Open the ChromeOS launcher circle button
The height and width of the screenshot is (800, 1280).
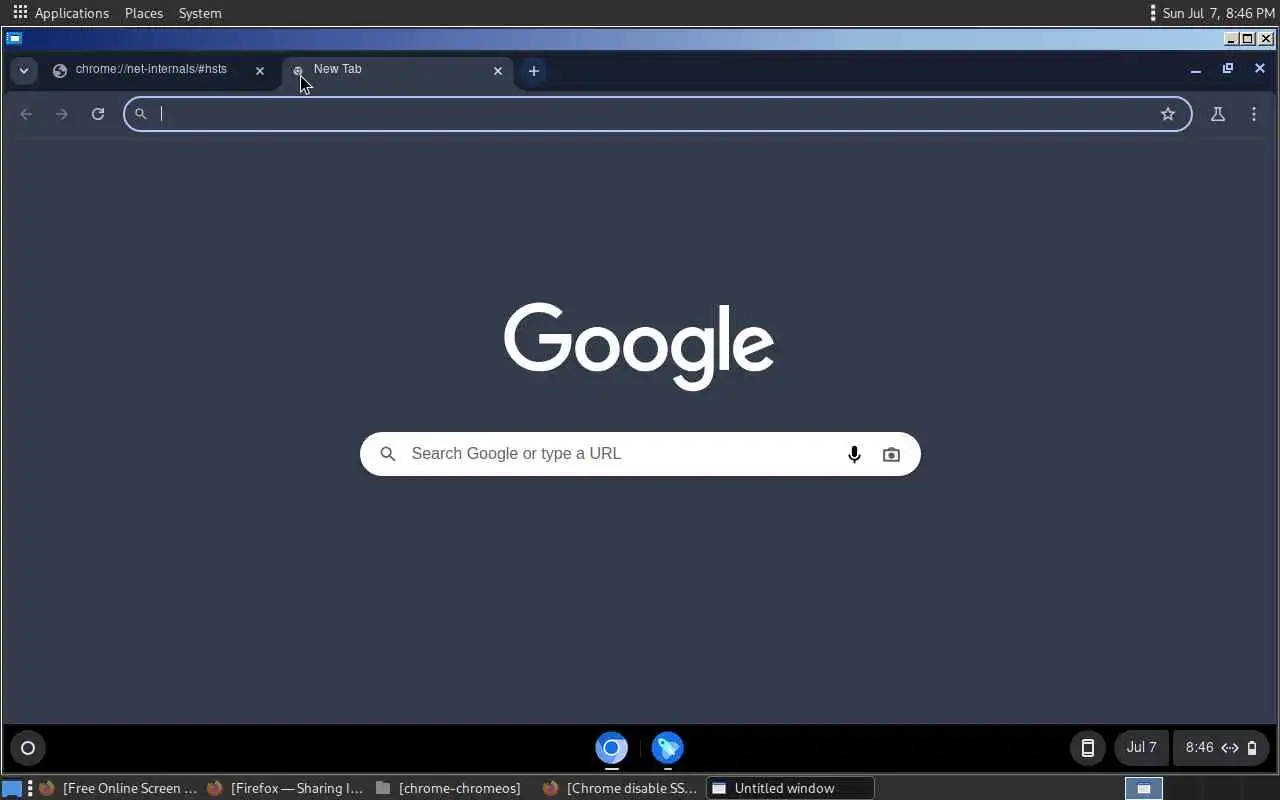pyautogui.click(x=28, y=748)
